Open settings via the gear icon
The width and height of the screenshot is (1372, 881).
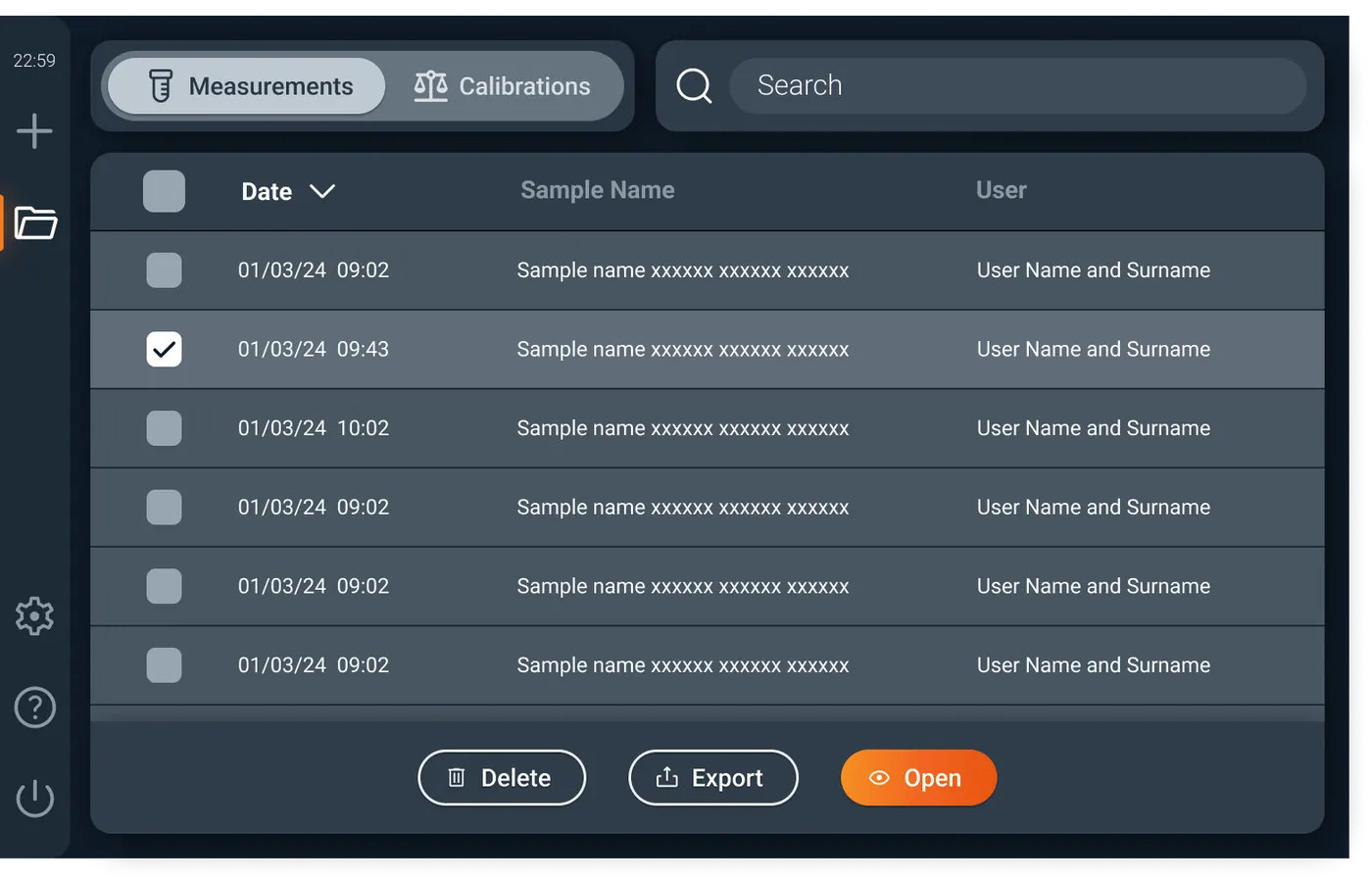click(x=34, y=616)
